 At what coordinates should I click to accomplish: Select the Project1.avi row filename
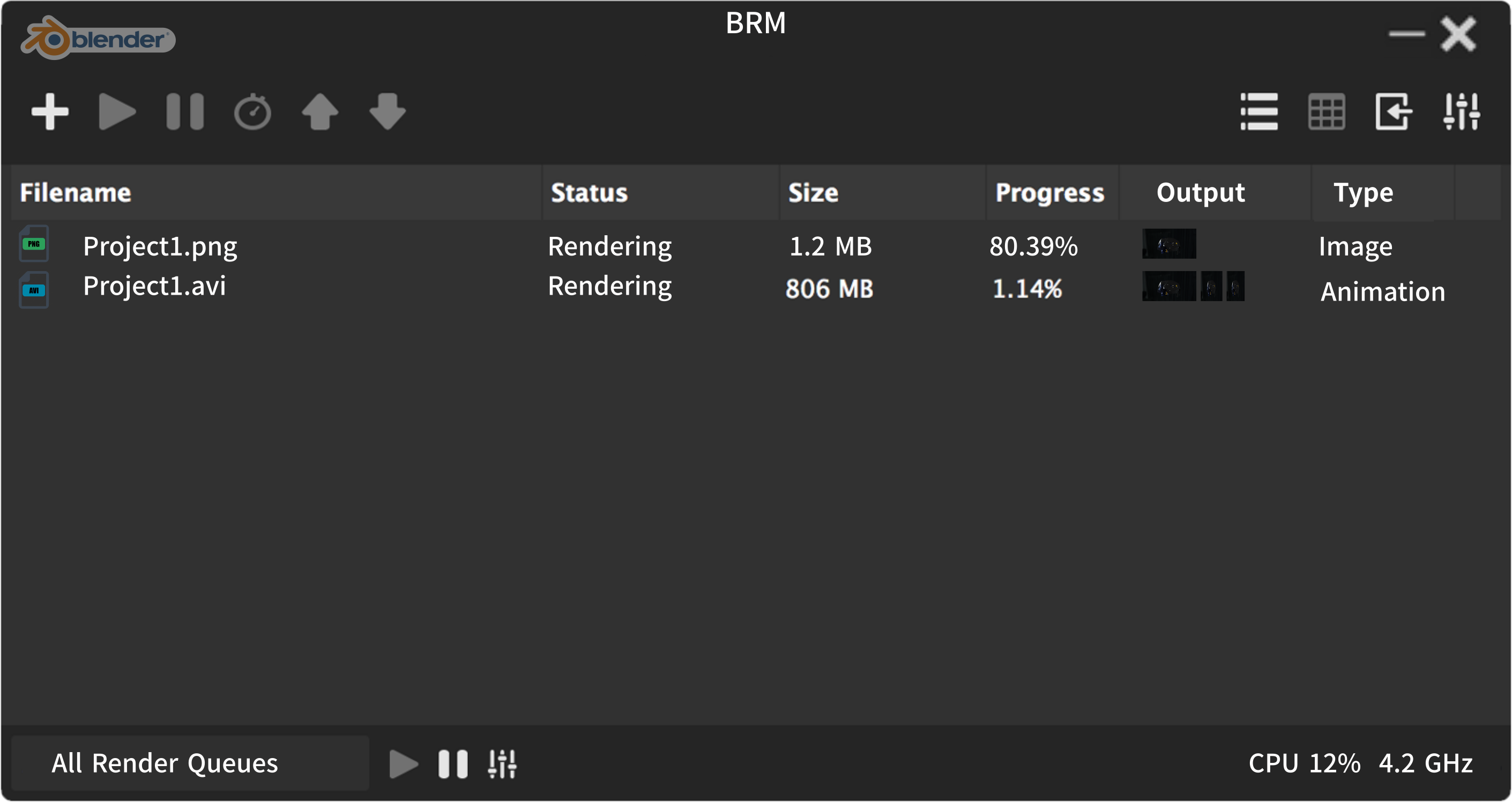point(154,286)
